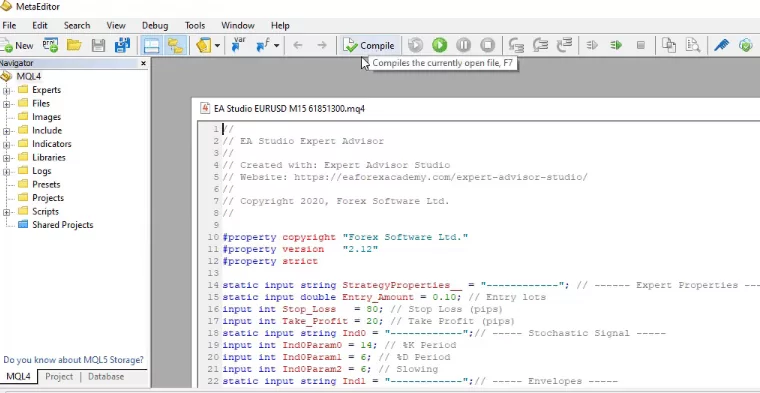
Task: Expand the Logs folder
Action: pyautogui.click(x=6, y=172)
